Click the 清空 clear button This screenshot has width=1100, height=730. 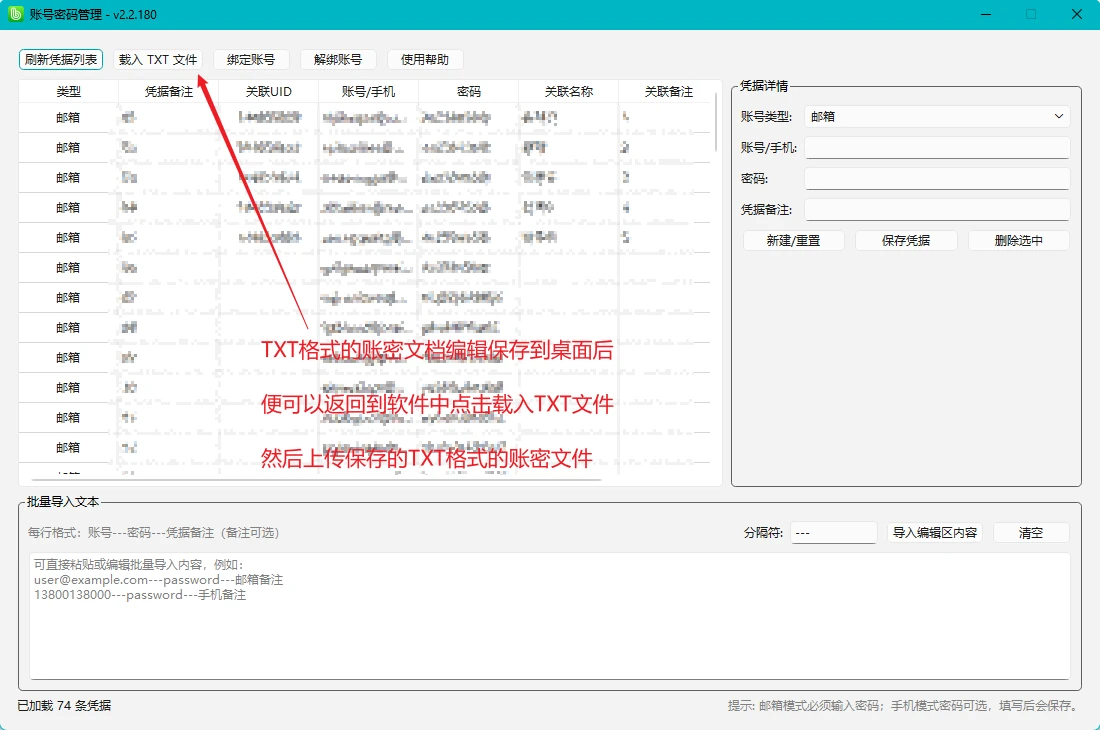click(1031, 533)
